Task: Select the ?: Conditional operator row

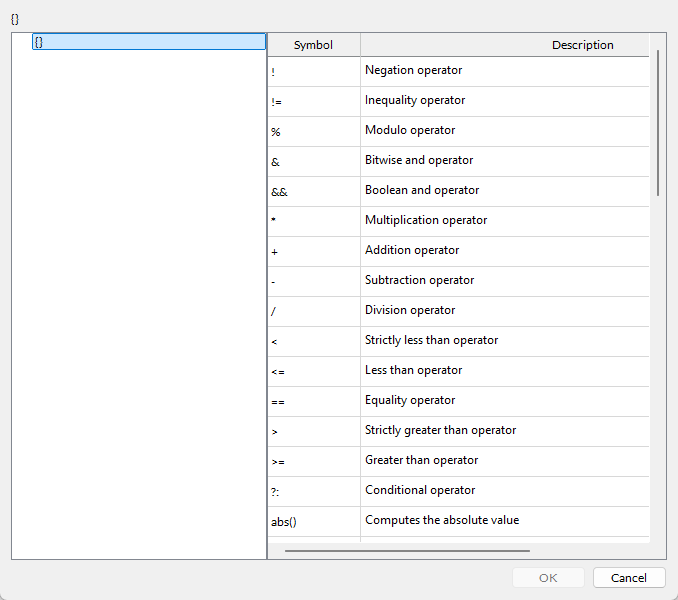Action: [420, 491]
